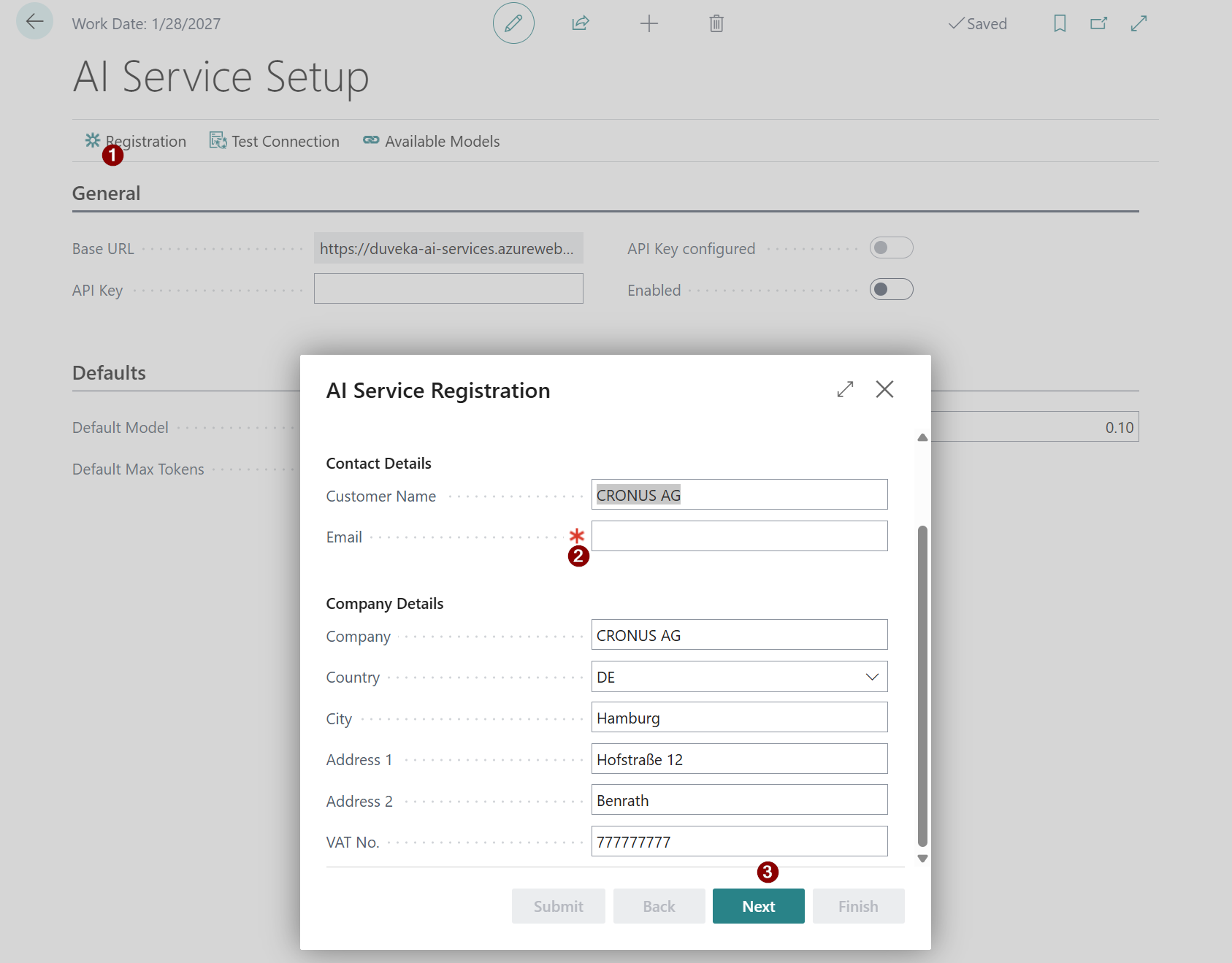Viewport: 1232px width, 963px height.
Task: Click the scroll down arrow in dialog
Action: (x=922, y=859)
